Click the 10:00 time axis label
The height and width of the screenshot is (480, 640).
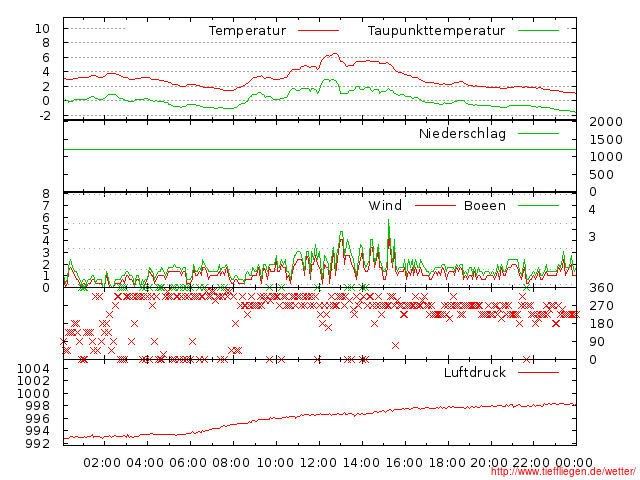pyautogui.click(x=275, y=463)
